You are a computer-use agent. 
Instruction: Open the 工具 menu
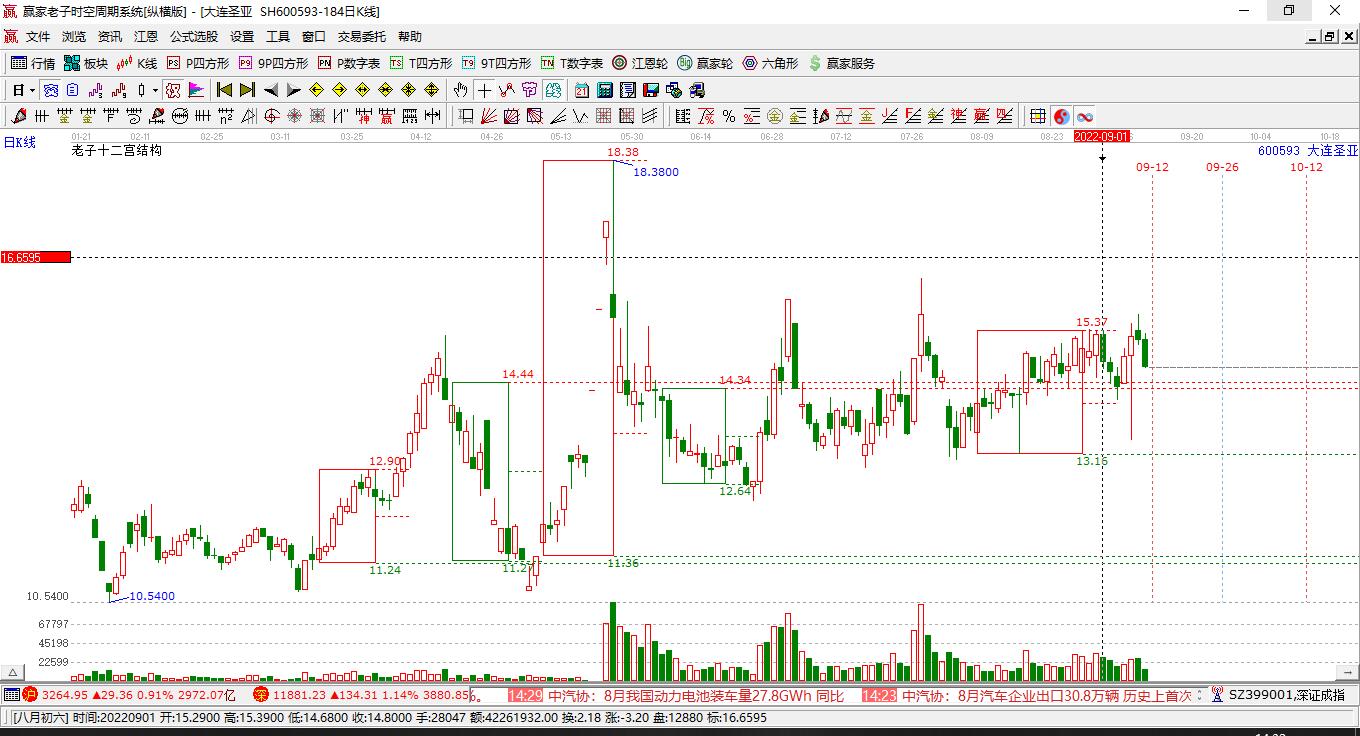278,37
